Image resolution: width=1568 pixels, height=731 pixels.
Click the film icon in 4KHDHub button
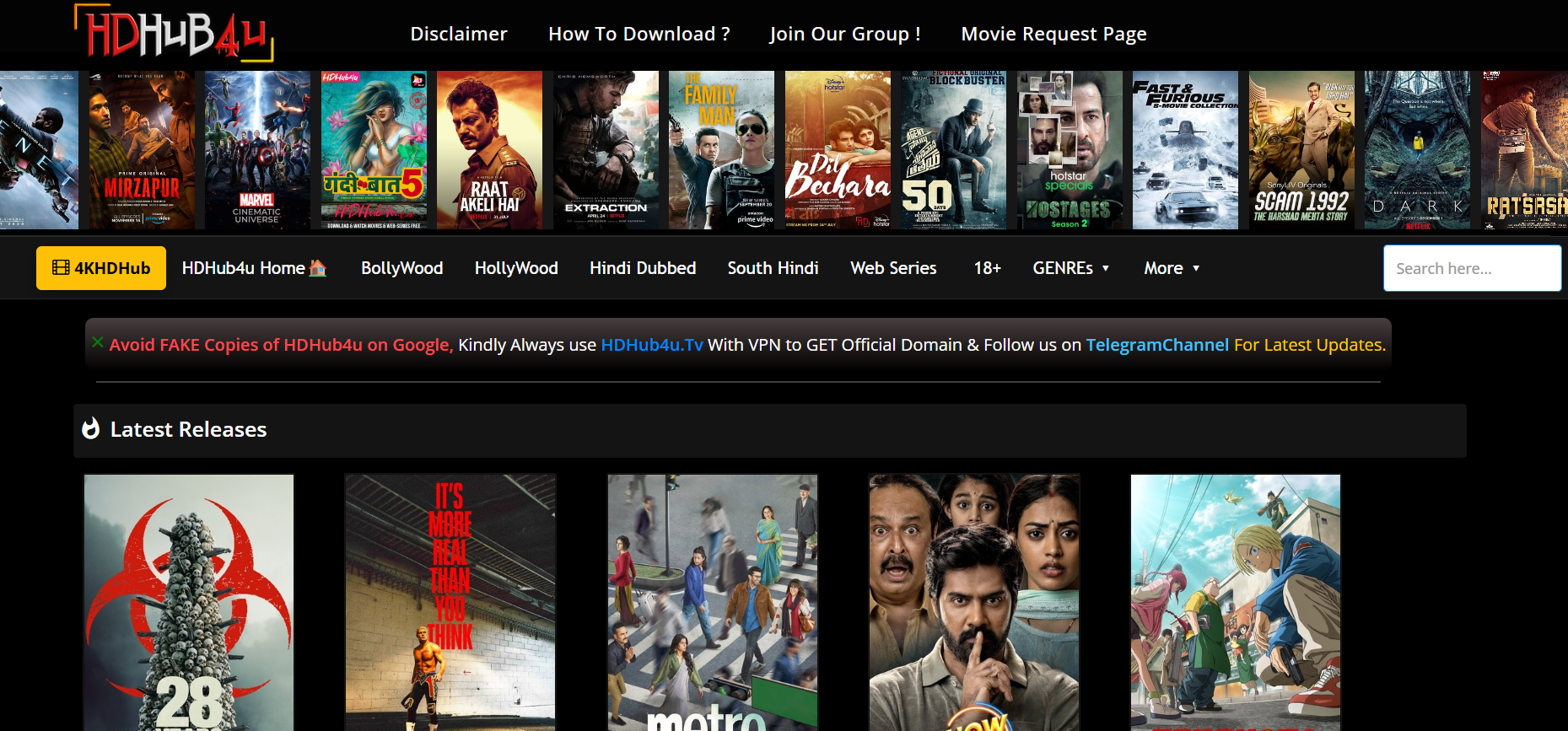coord(61,268)
